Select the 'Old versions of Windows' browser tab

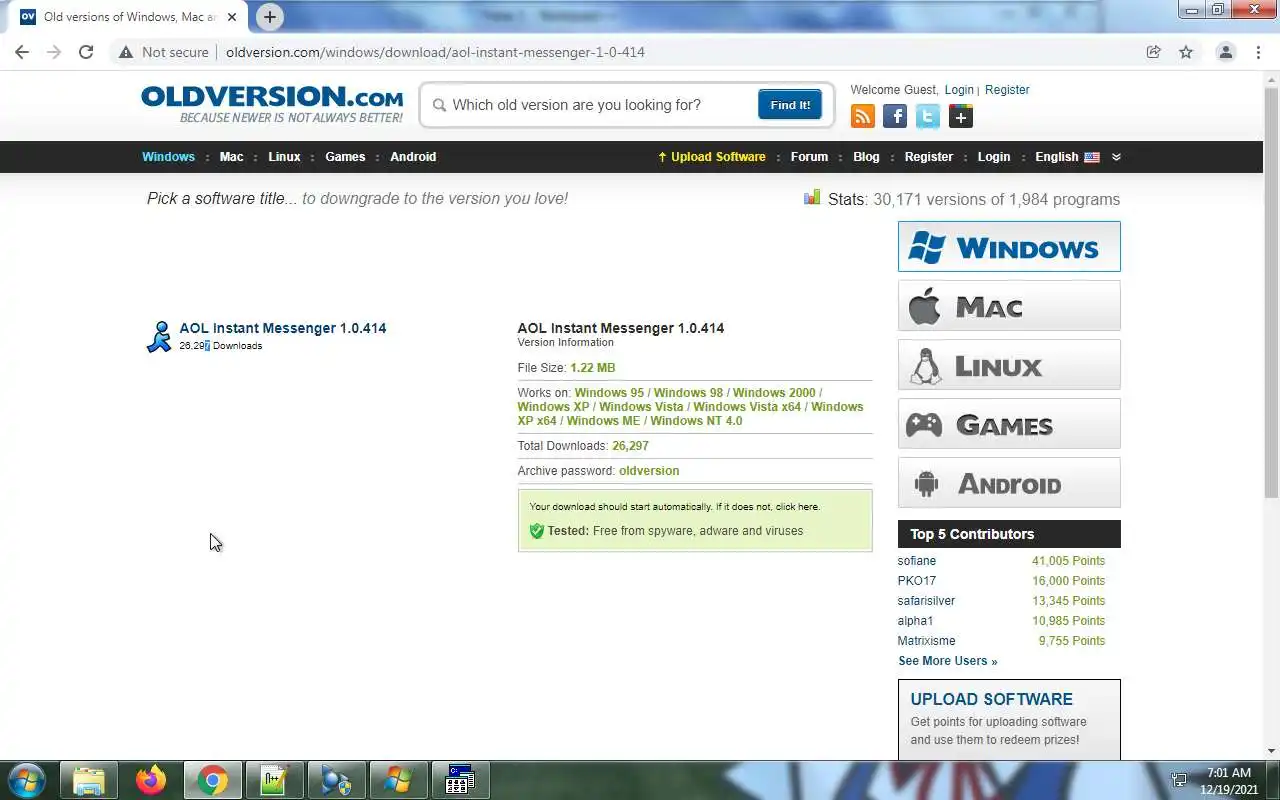pos(129,17)
